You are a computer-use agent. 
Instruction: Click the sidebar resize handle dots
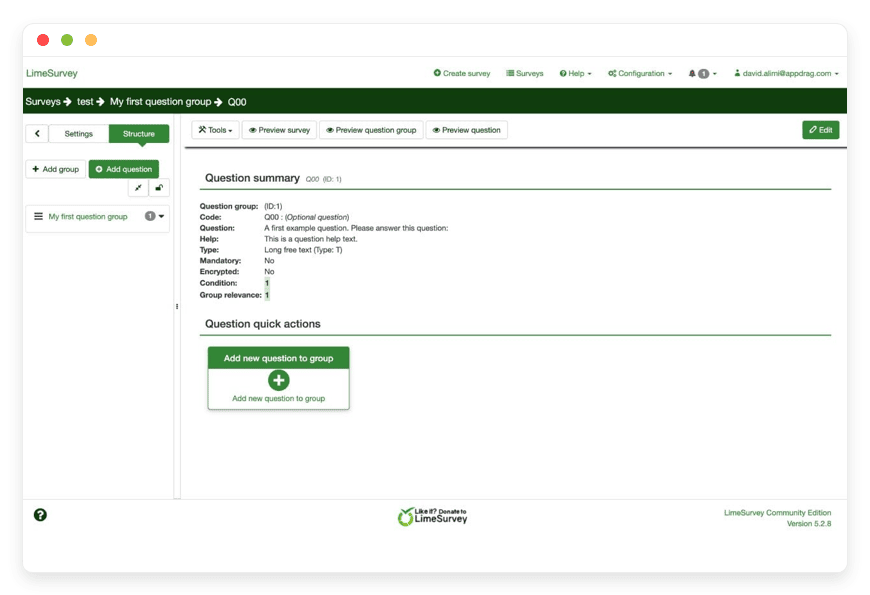click(177, 306)
